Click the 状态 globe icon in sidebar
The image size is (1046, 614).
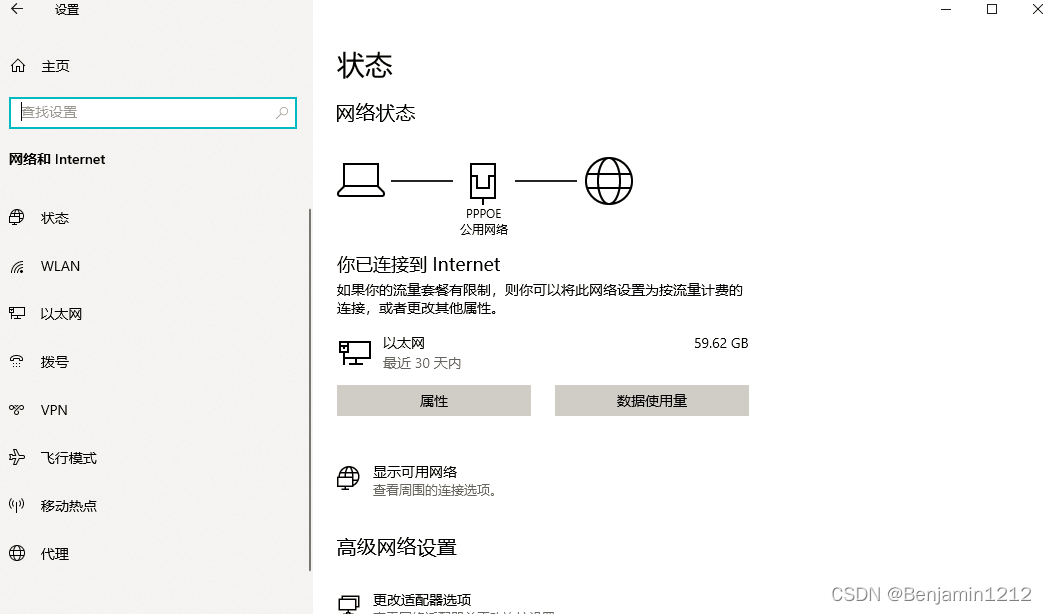(x=17, y=218)
